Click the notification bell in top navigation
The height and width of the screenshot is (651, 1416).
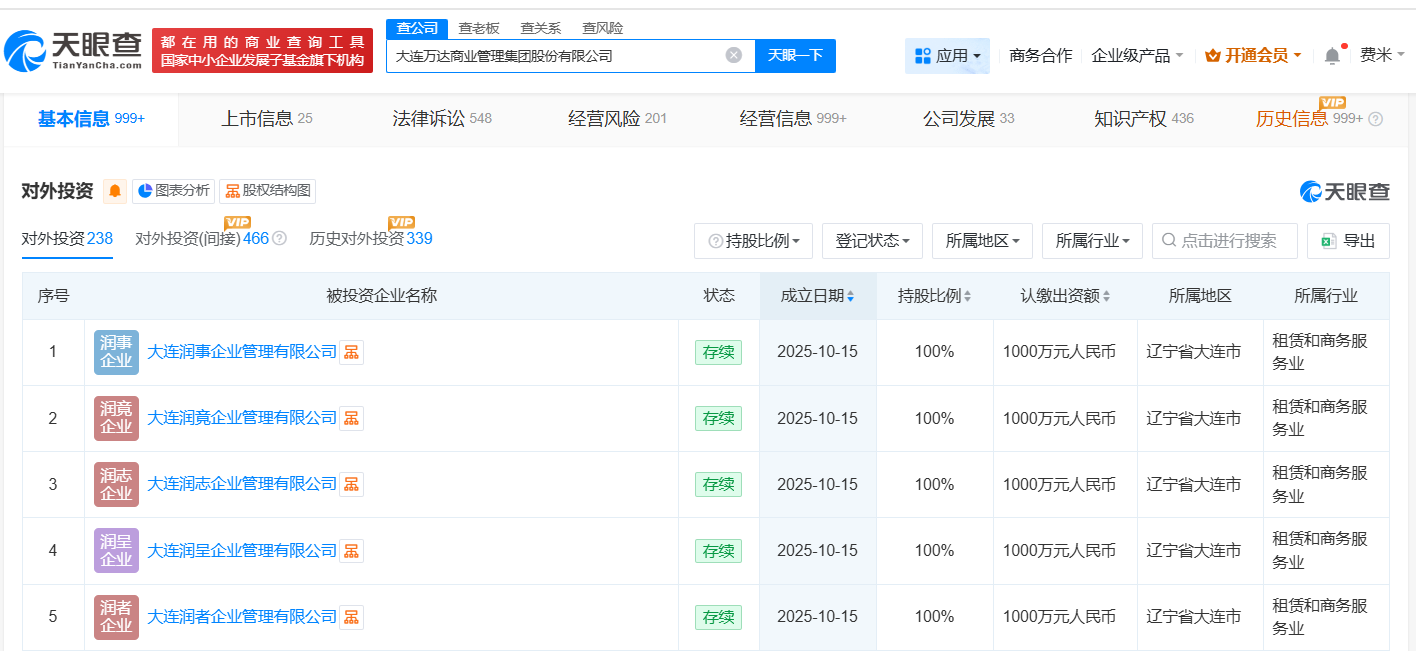1331,55
